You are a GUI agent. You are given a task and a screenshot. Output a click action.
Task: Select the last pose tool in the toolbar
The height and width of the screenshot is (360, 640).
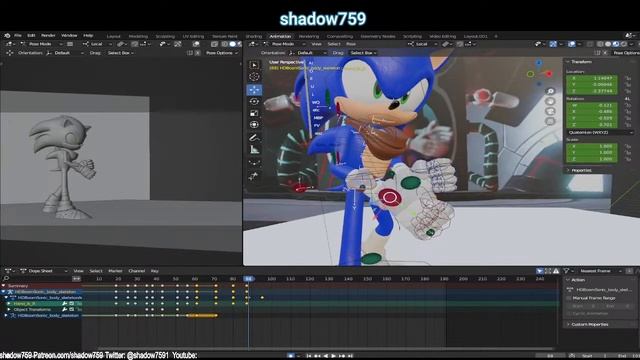(x=254, y=176)
